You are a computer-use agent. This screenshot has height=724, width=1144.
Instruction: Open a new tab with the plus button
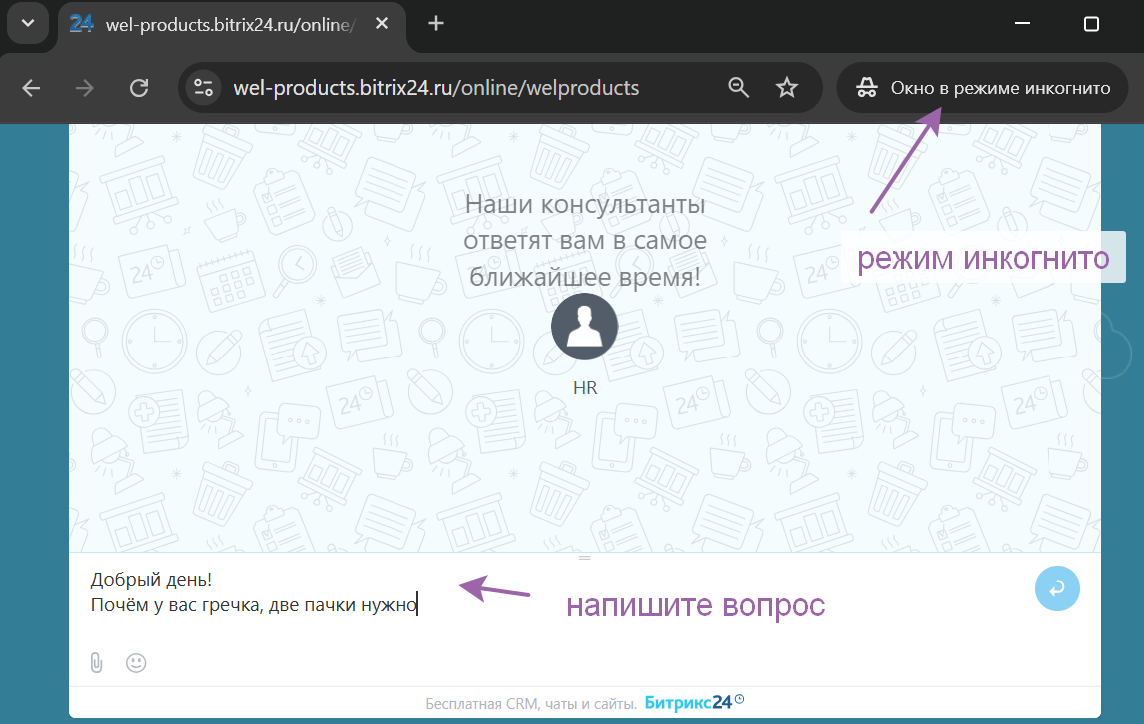(435, 22)
